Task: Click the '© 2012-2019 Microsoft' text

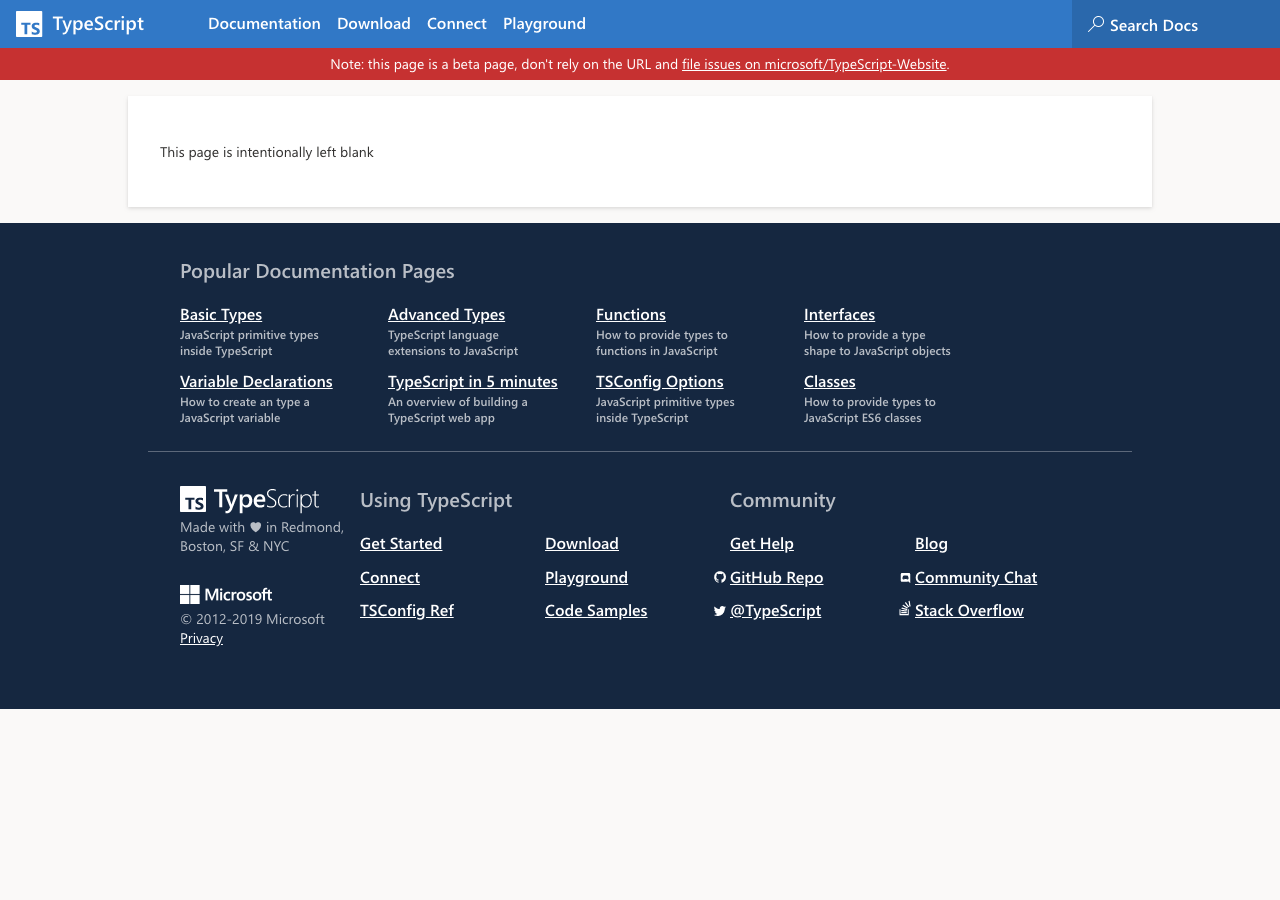Action: click(252, 619)
